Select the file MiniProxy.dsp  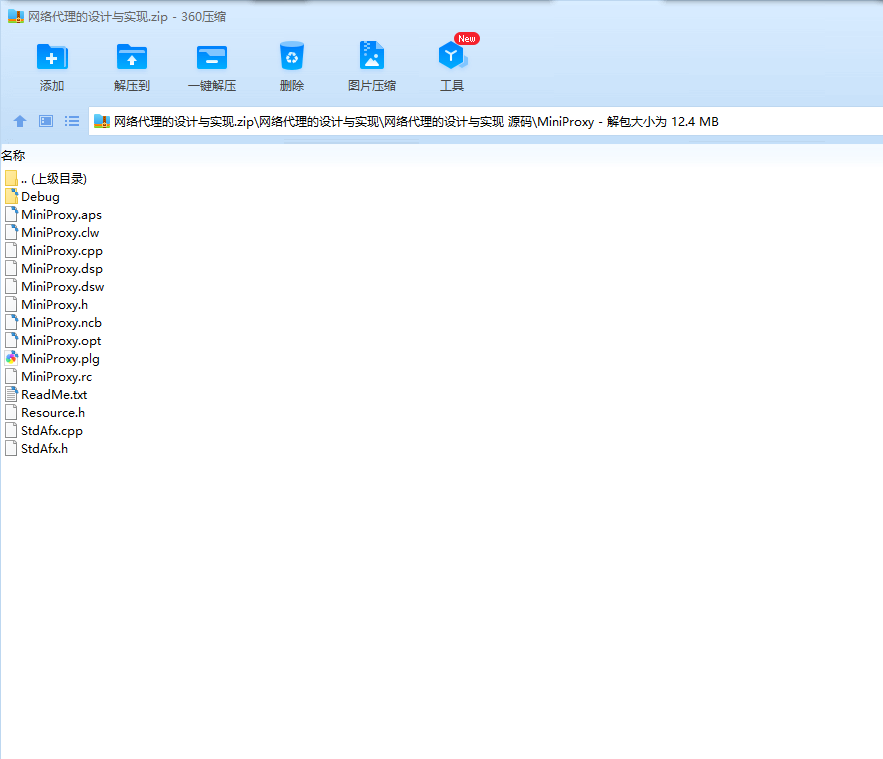tap(53, 269)
